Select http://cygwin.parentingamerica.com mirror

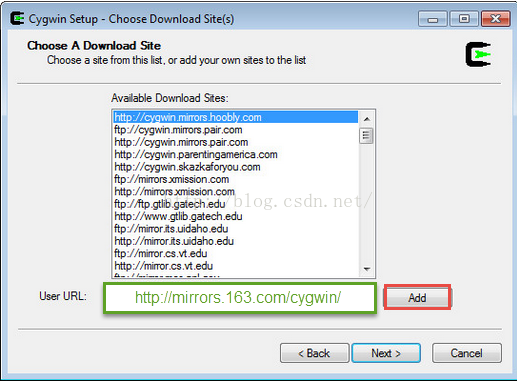click(x=236, y=154)
